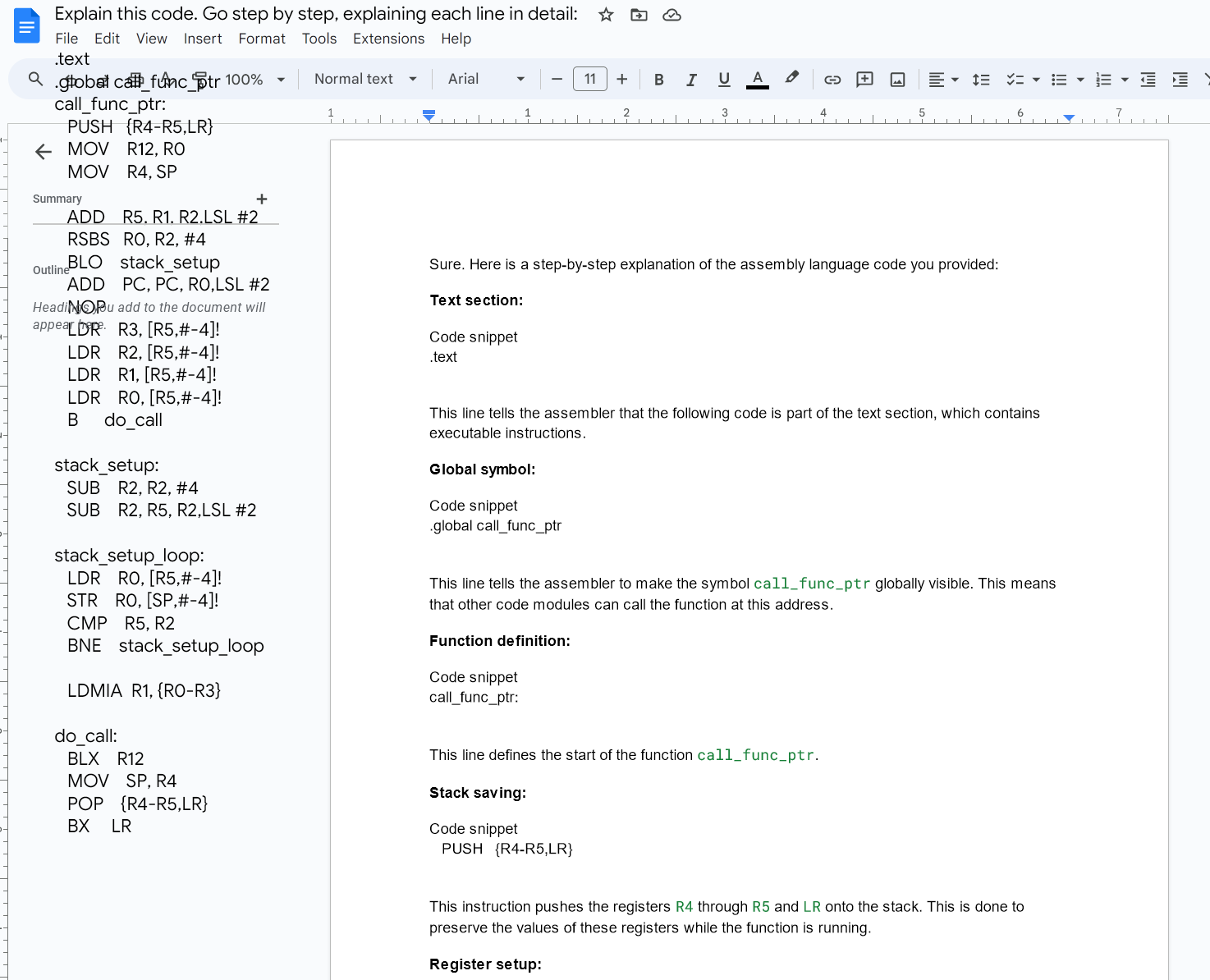Toggle underline formatting

tap(724, 79)
